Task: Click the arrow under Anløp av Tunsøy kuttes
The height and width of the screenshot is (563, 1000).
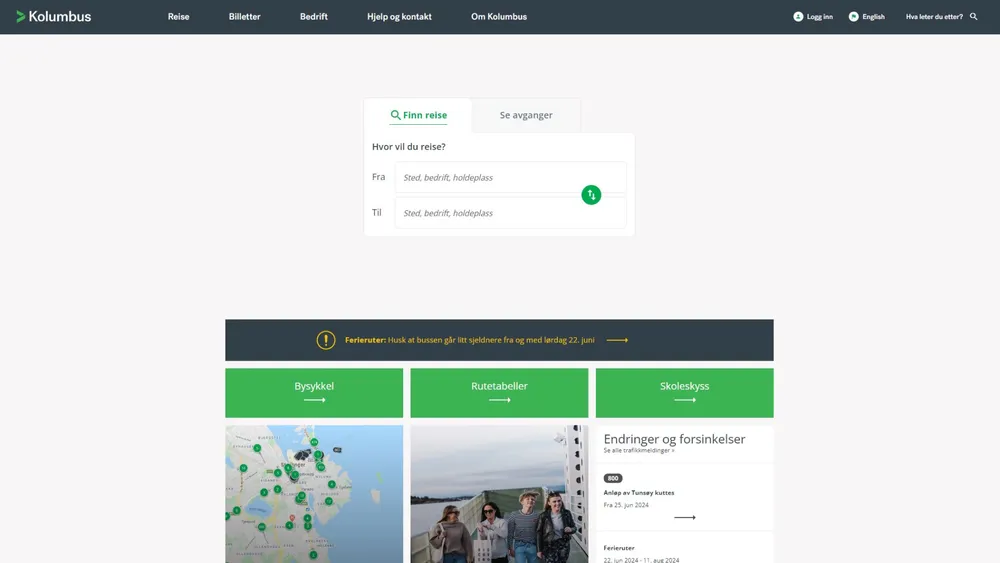Action: [684, 517]
